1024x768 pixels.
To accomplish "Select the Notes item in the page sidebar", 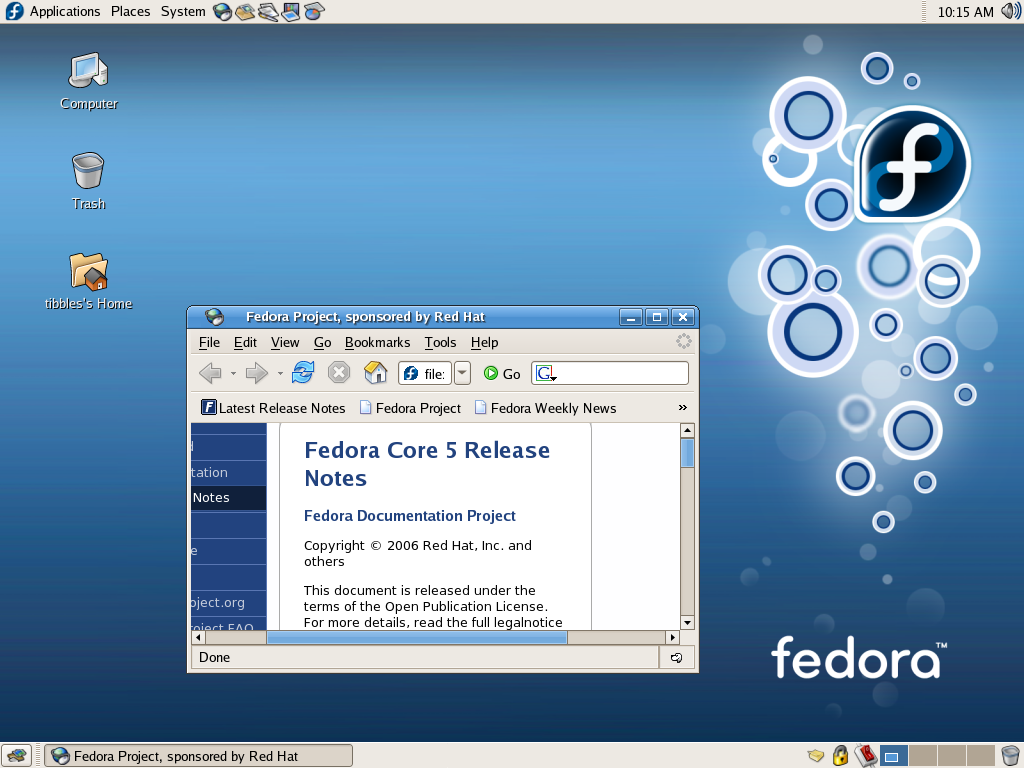I will tap(229, 498).
